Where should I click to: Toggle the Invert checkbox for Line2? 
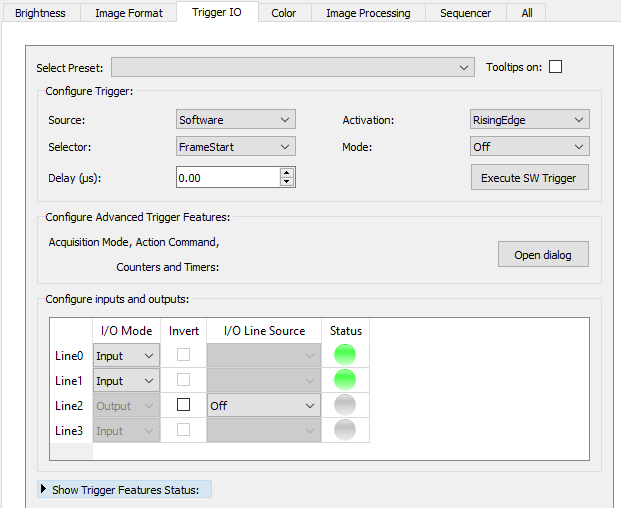(x=183, y=405)
